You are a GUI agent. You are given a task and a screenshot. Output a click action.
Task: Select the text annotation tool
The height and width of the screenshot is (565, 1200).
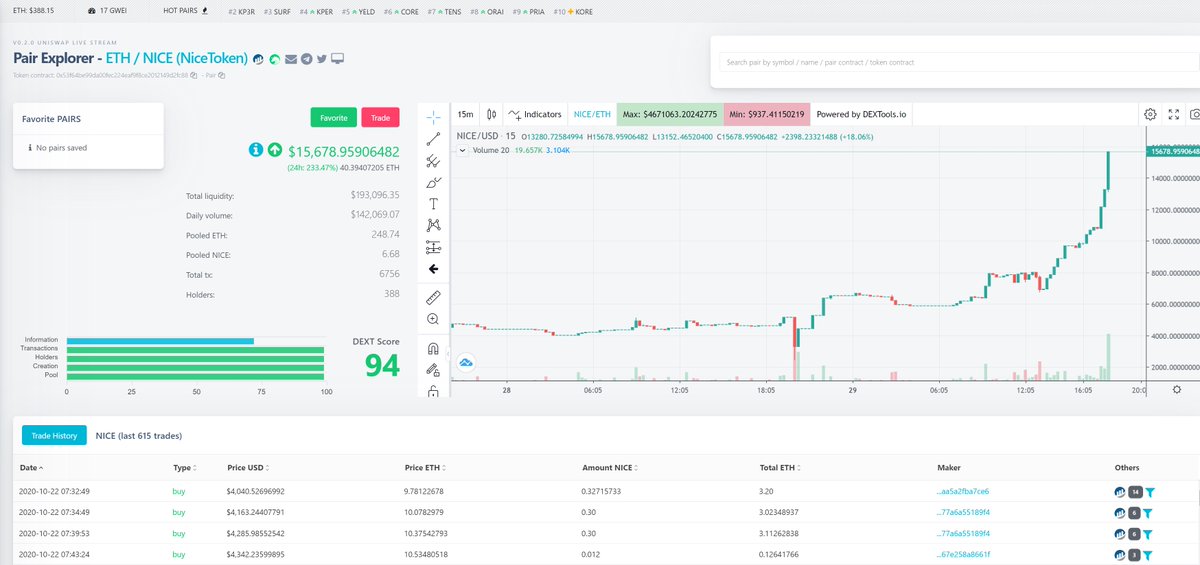[x=433, y=203]
